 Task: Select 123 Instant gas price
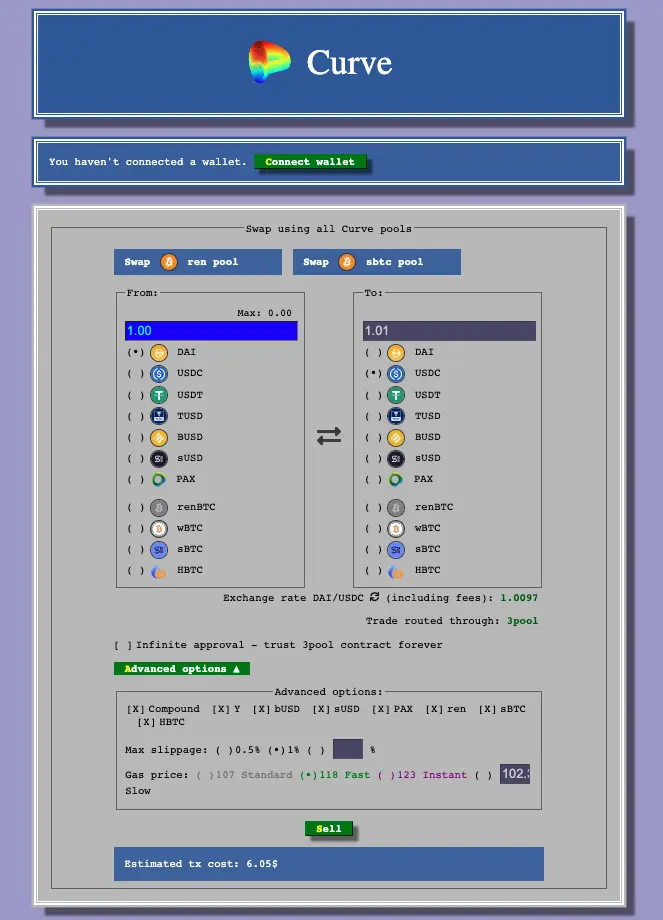387,775
